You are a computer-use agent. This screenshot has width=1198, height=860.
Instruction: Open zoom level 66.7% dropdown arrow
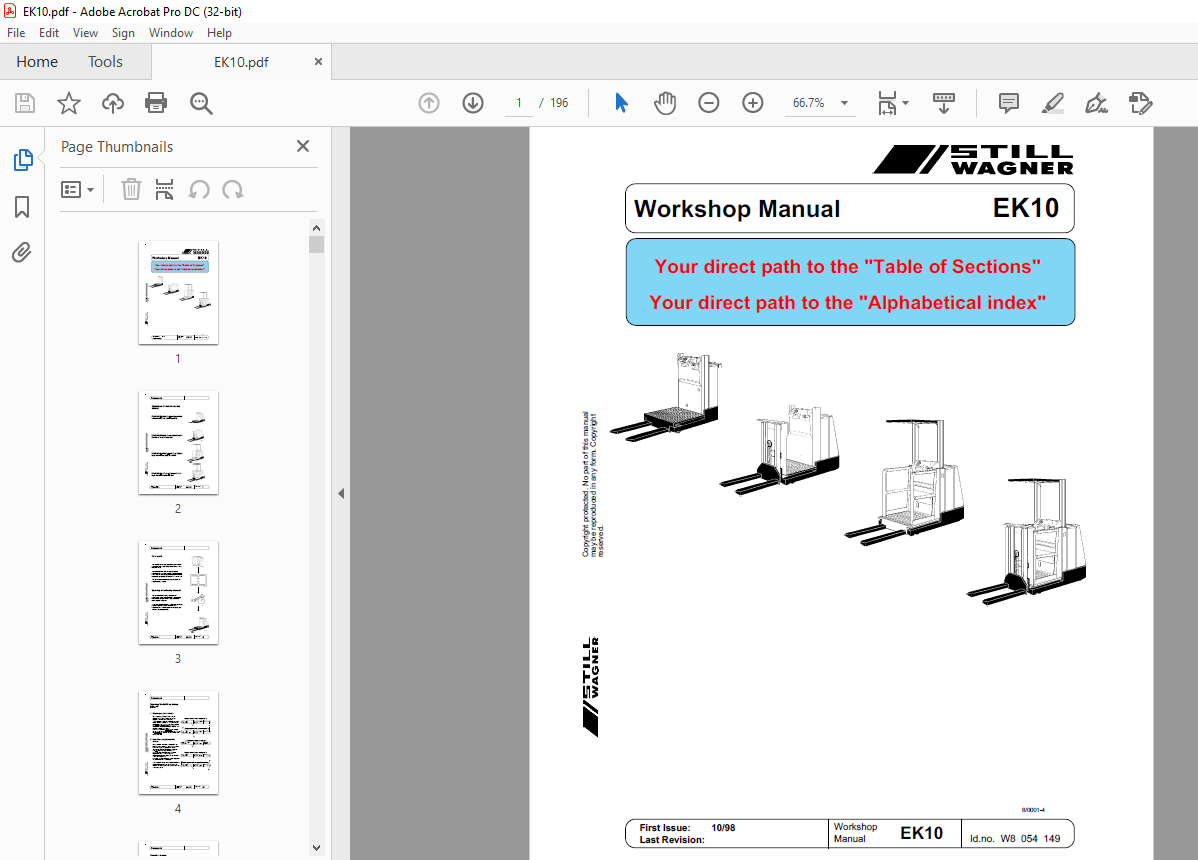coord(844,103)
